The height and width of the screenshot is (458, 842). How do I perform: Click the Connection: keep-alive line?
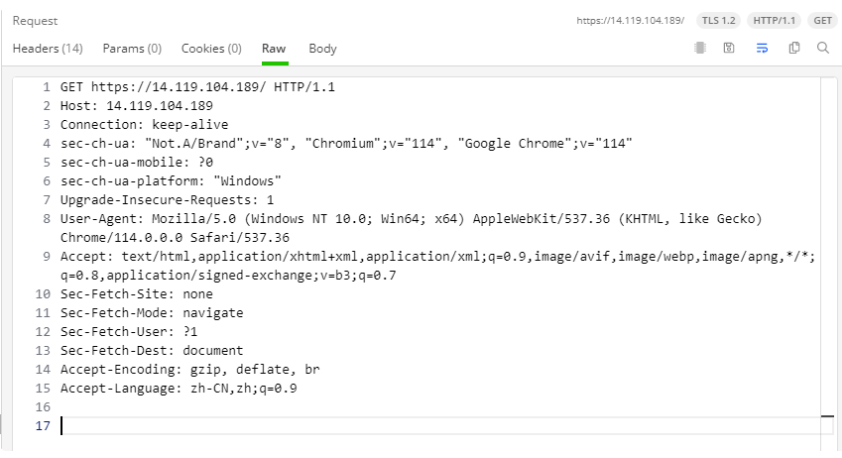(x=144, y=125)
